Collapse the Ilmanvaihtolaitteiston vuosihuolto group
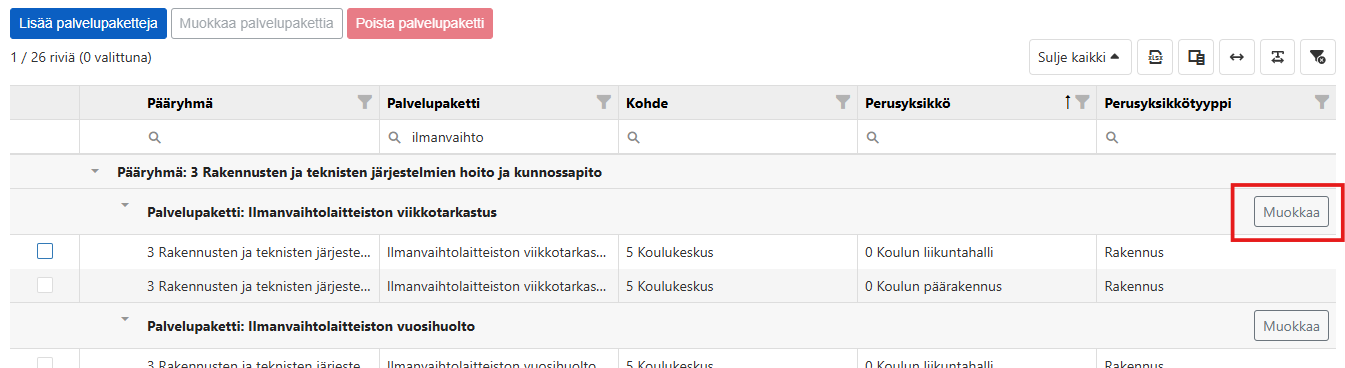This screenshot has width=1345, height=368. point(125,320)
